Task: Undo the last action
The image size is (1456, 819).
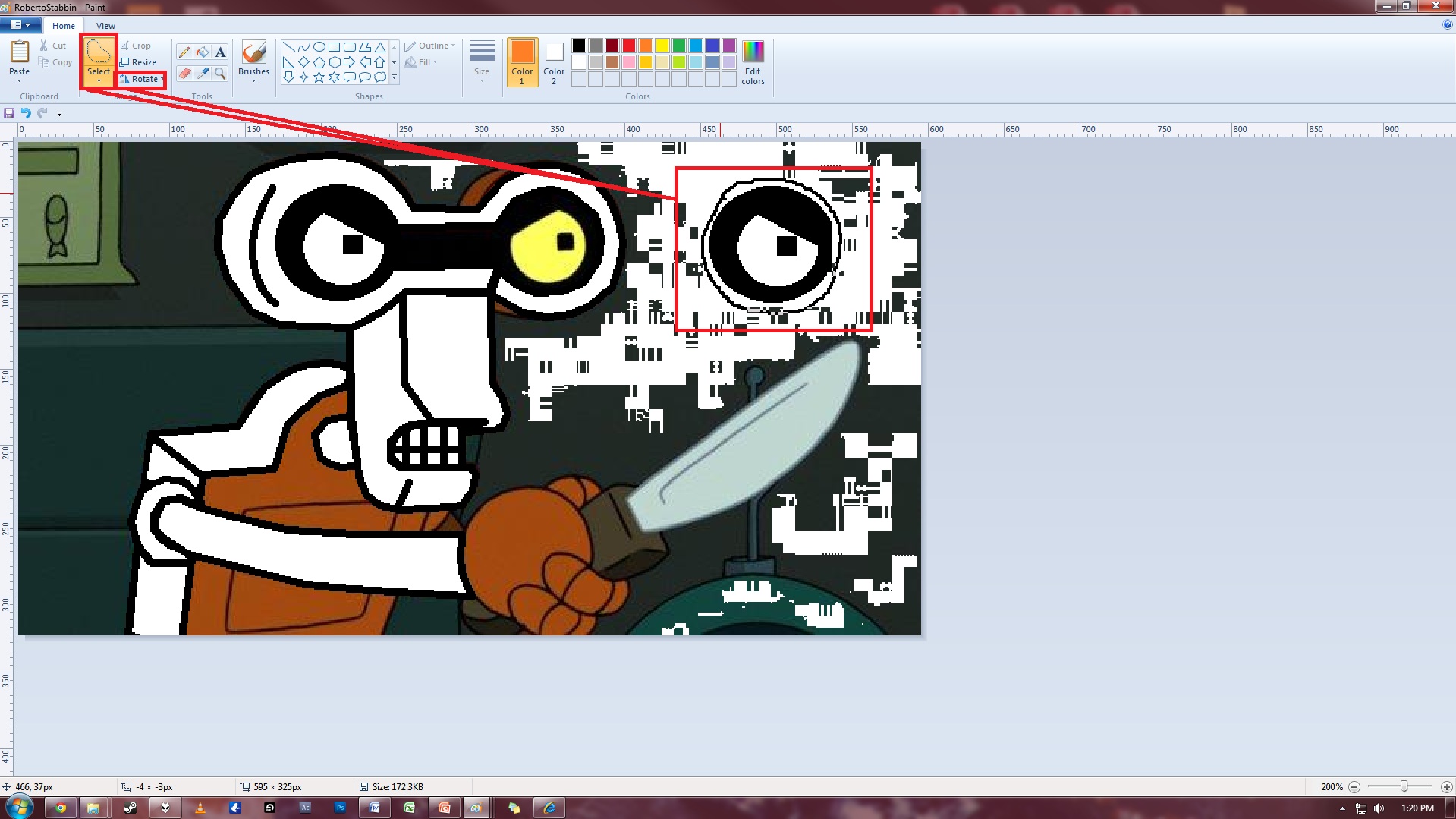Action: (x=26, y=113)
